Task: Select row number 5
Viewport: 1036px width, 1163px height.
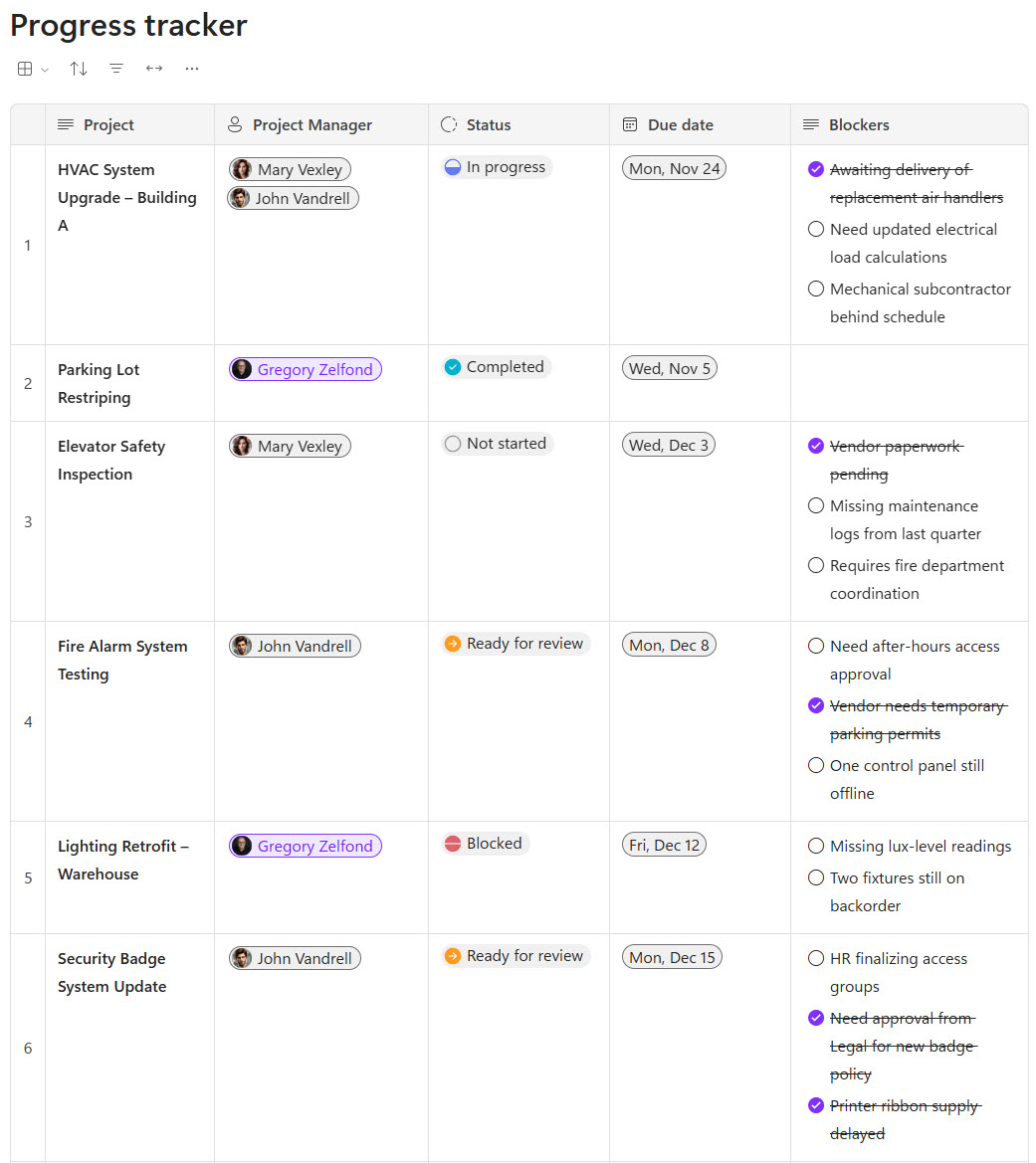Action: tap(28, 877)
